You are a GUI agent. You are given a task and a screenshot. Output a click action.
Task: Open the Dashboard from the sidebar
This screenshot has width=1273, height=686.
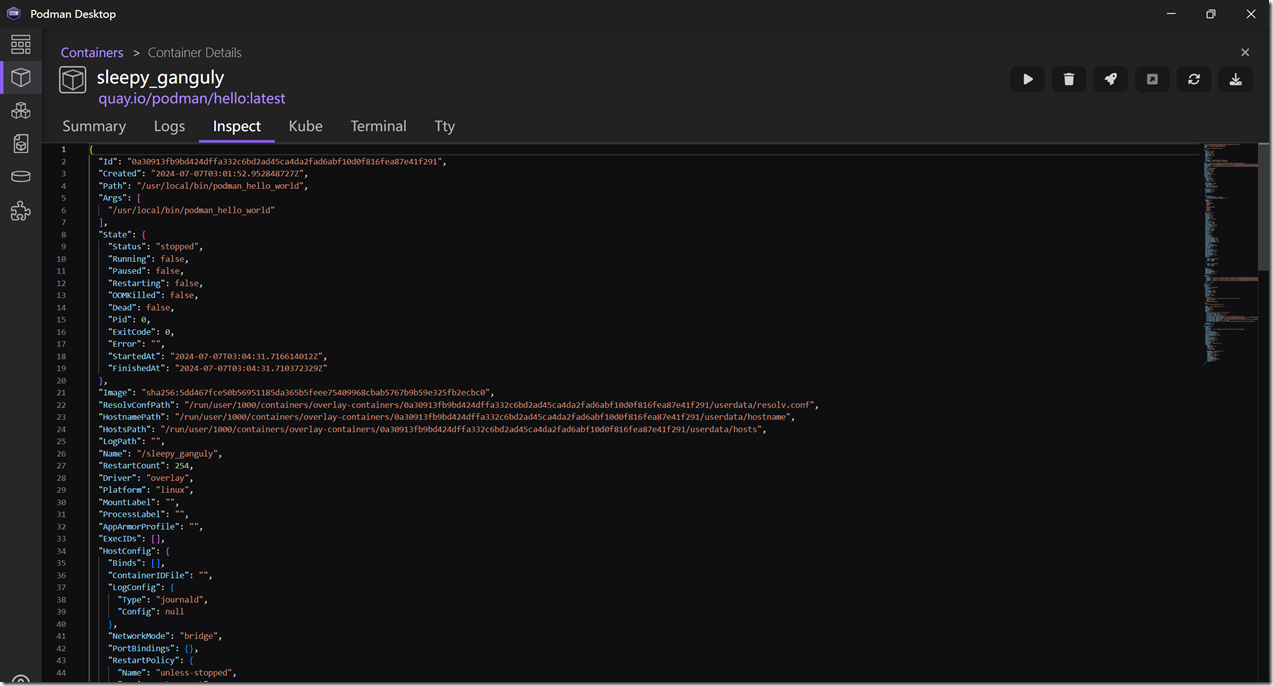[21, 44]
